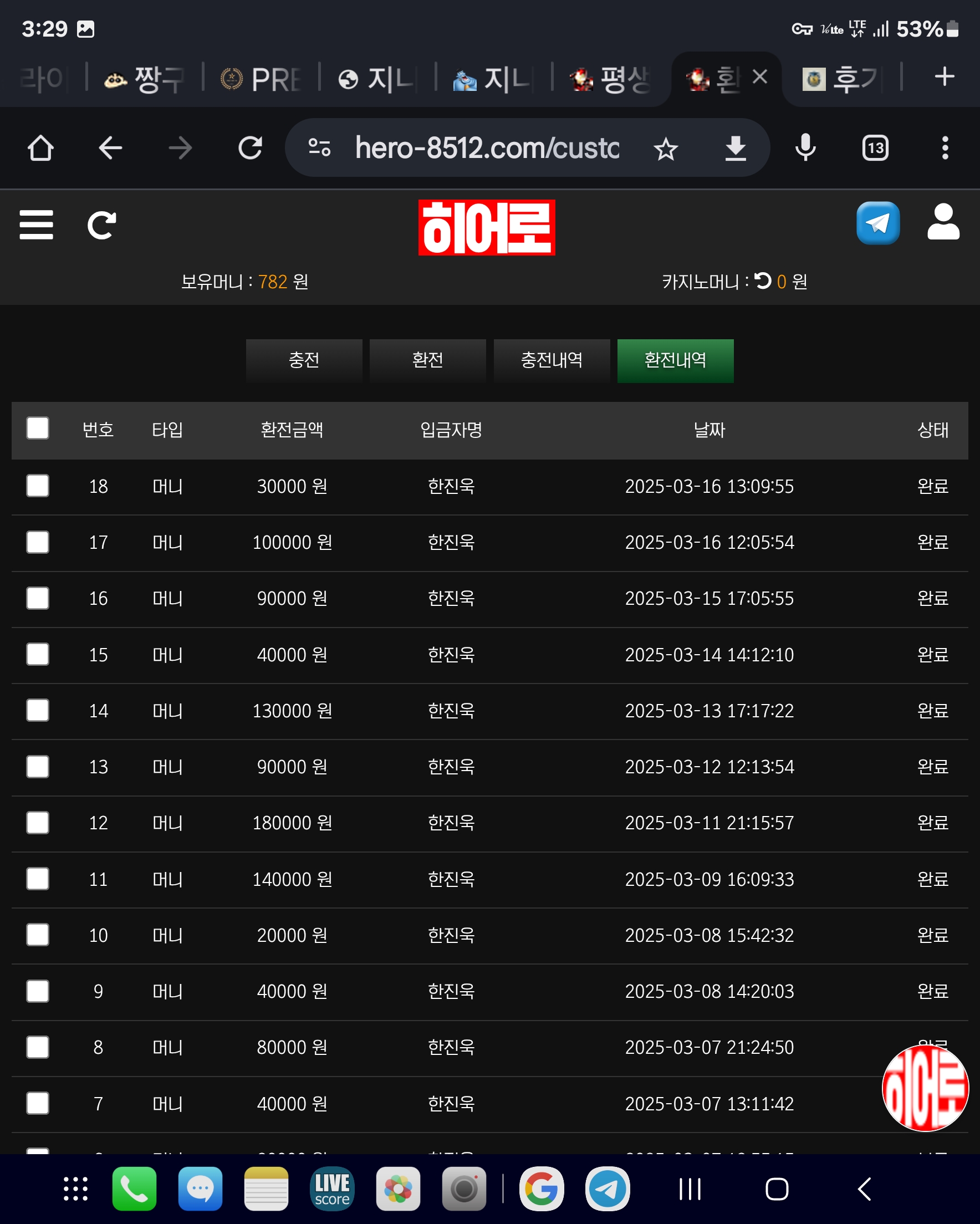The width and height of the screenshot is (980, 1224).
Task: Open the tab switcher showing 13 tabs
Action: click(x=874, y=148)
